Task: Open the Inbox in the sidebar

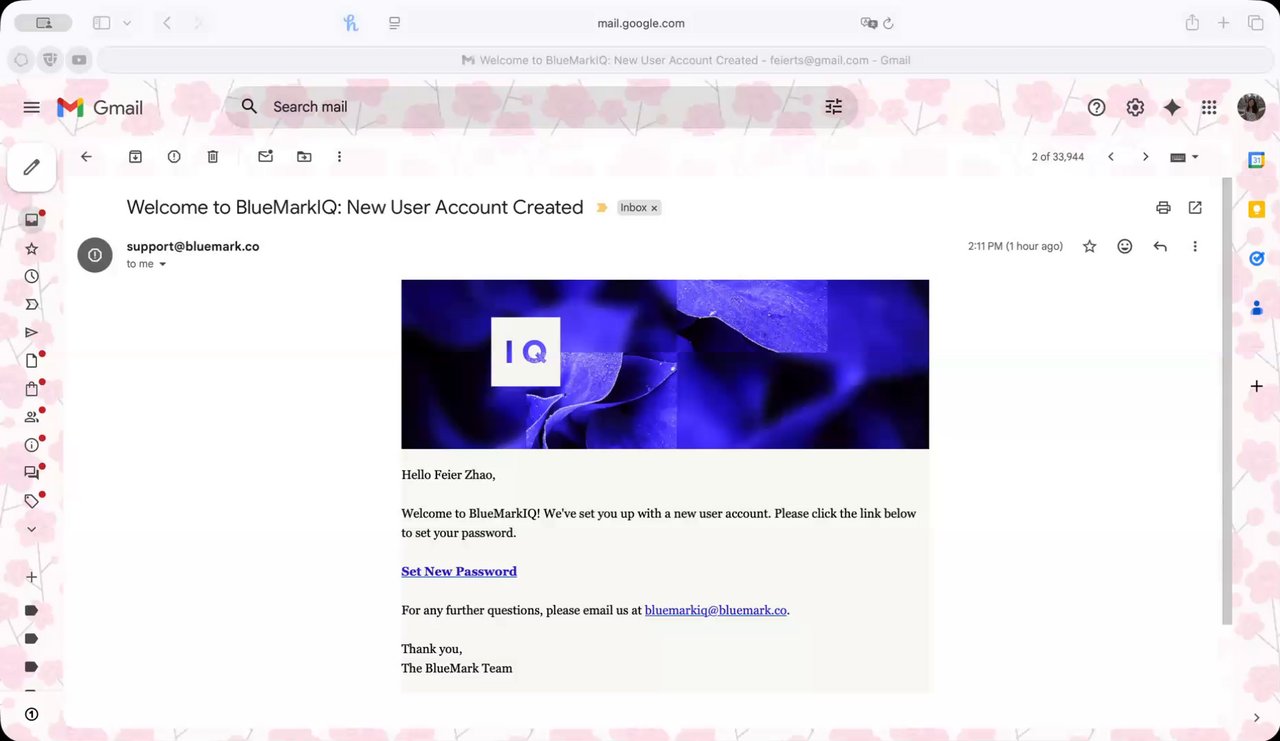Action: coord(32,220)
